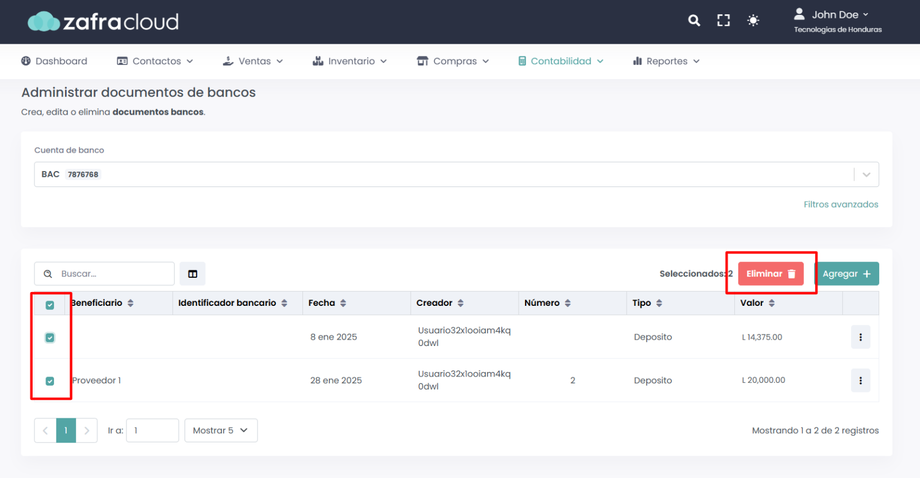
Task: Switch theme with the sun icon
Action: tap(753, 20)
